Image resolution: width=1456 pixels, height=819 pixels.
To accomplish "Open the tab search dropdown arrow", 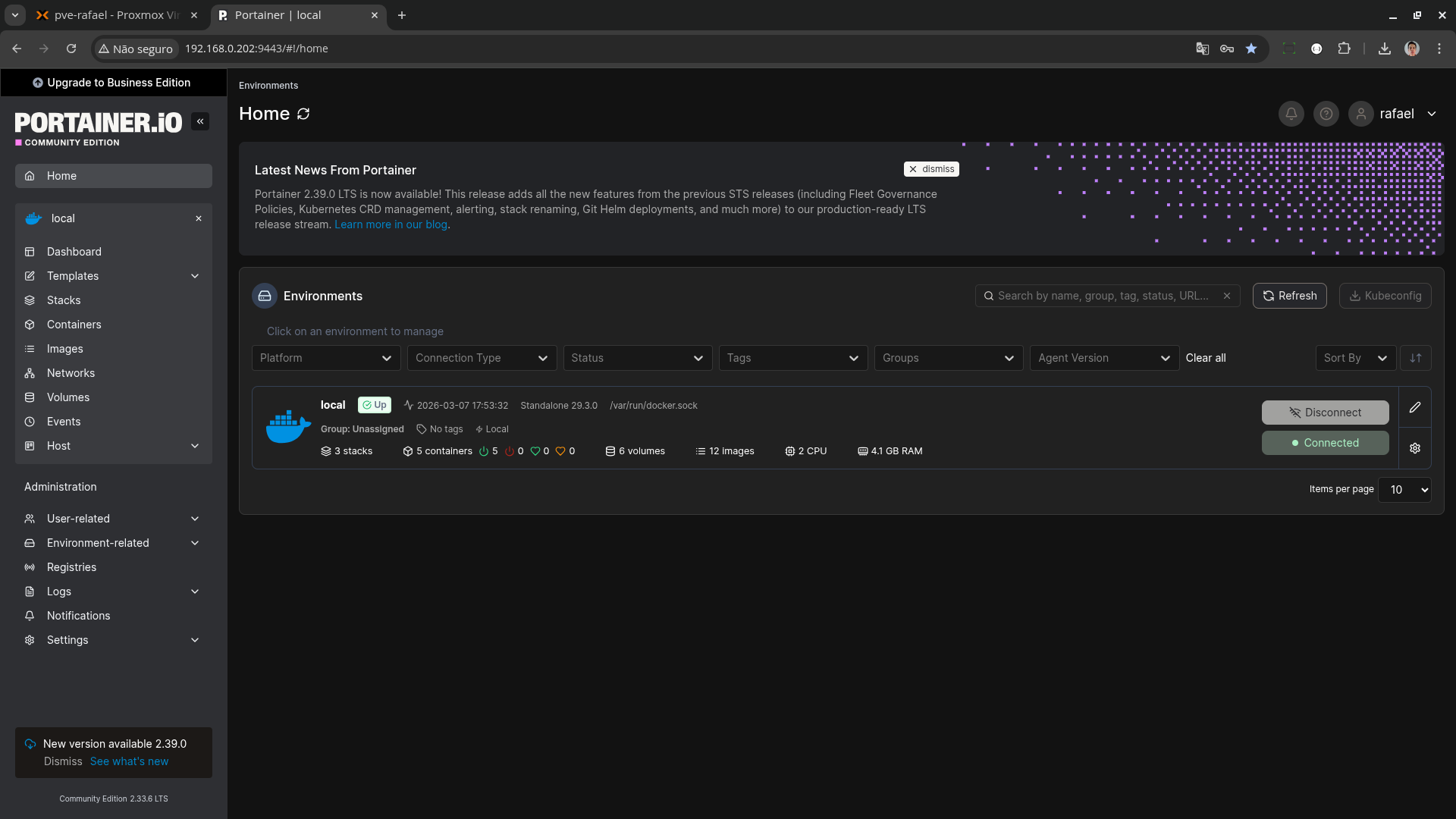I will [14, 15].
